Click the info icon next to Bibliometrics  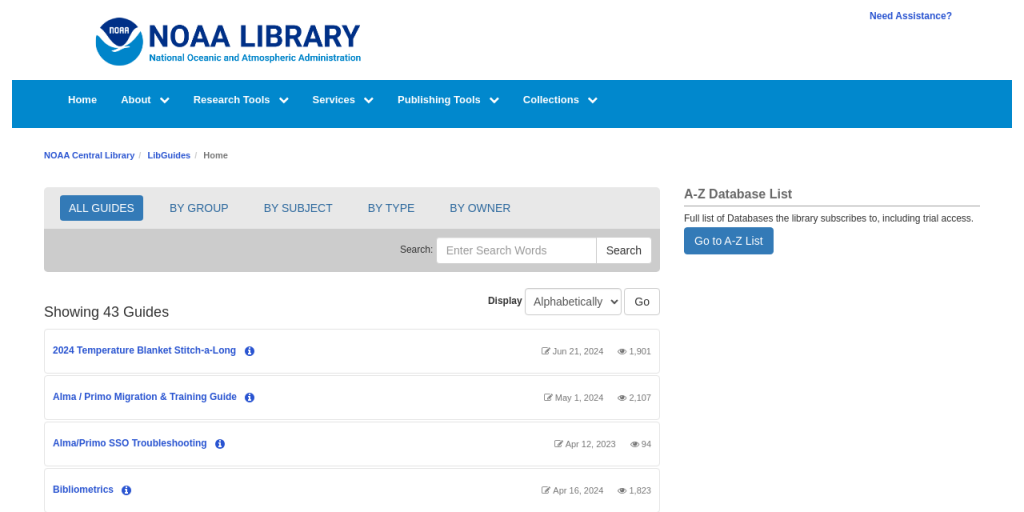point(127,490)
